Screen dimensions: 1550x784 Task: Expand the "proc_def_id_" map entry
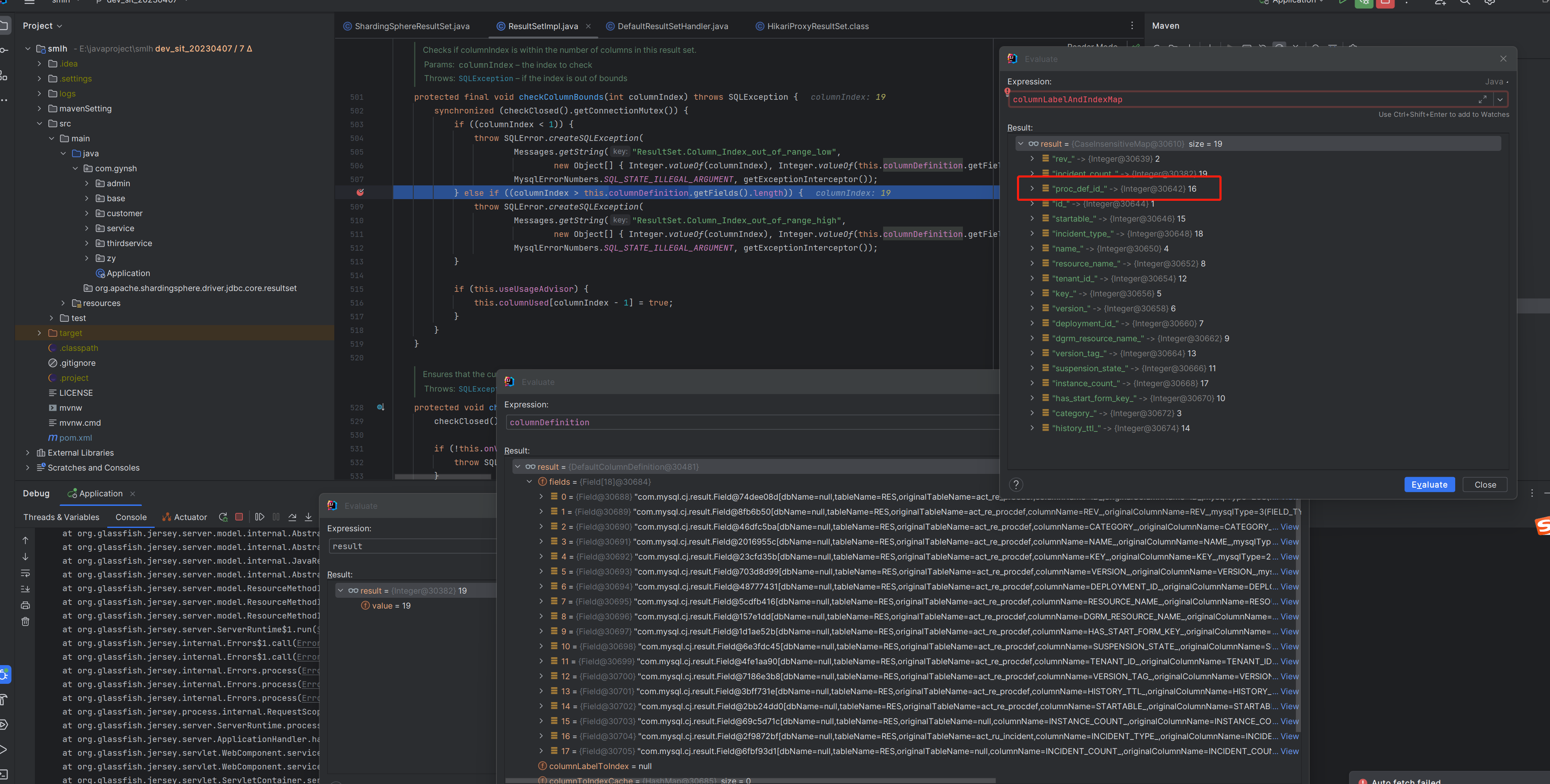[1032, 188]
